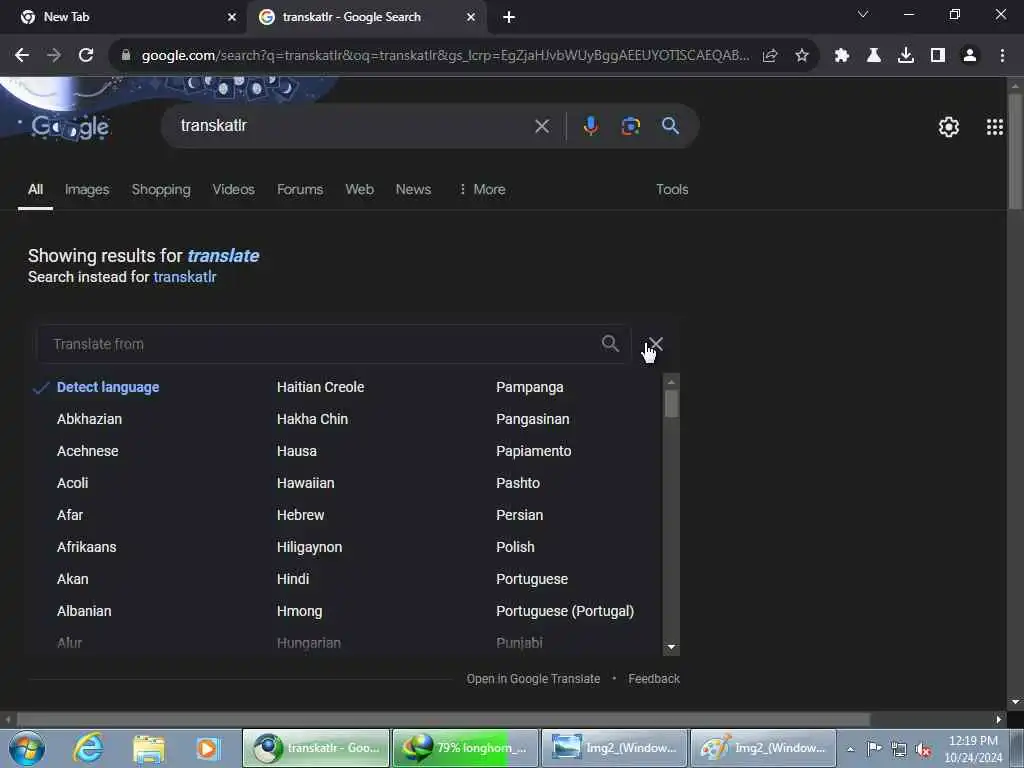Screen dimensions: 1024x768
Task: Search instead for transkatlr link
Action: click(x=185, y=277)
